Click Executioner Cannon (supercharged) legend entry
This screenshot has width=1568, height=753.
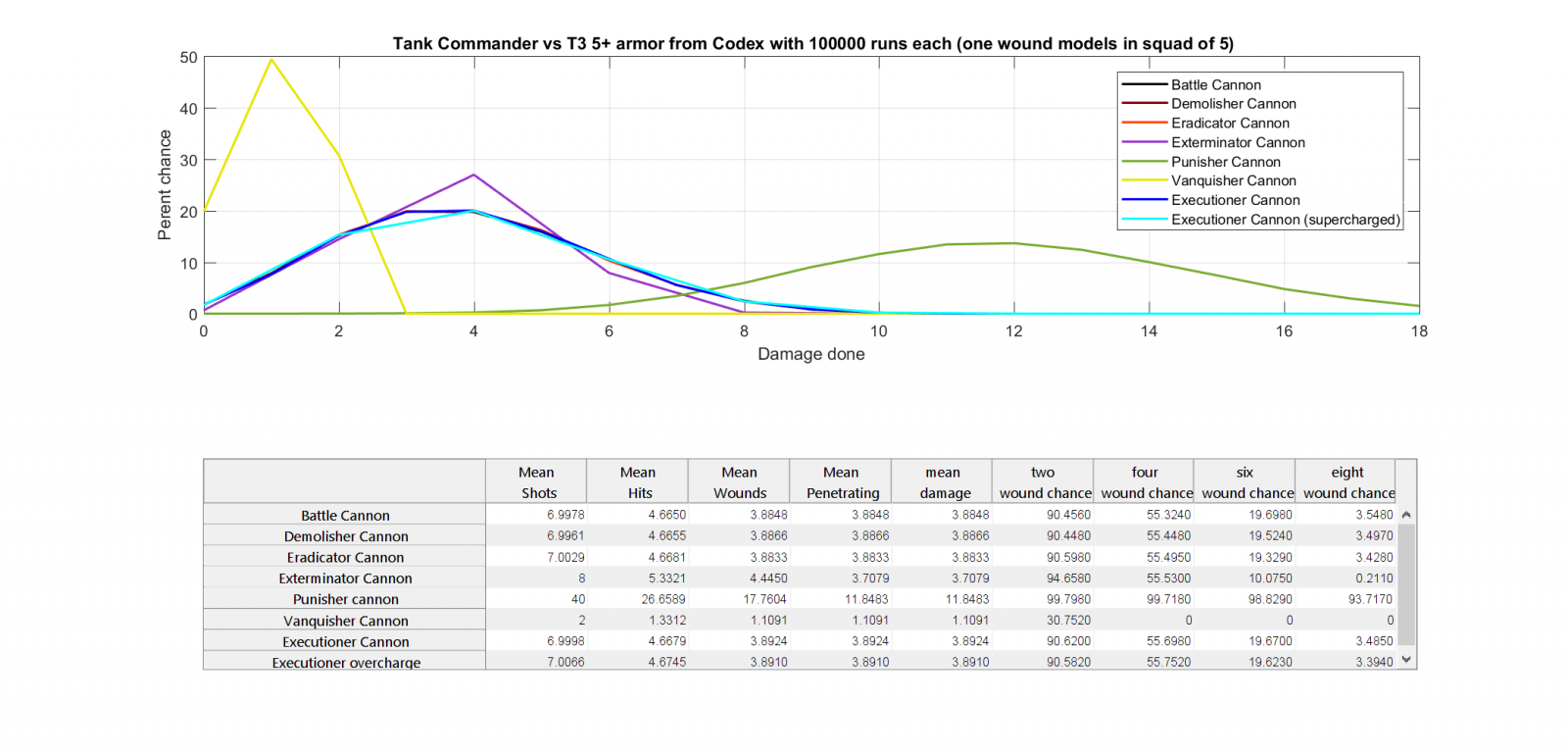[1285, 220]
